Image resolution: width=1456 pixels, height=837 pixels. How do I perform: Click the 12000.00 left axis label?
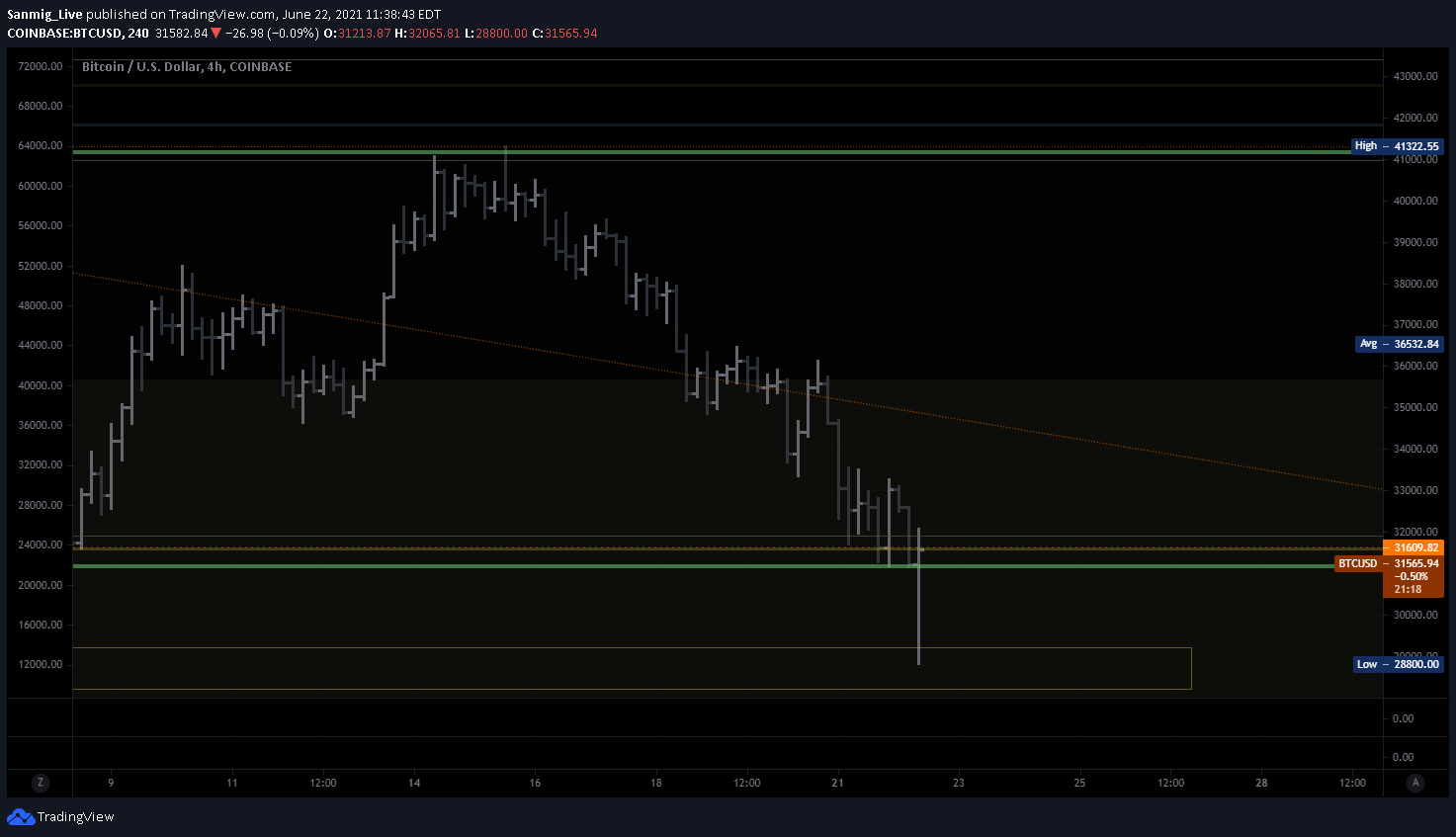point(41,664)
